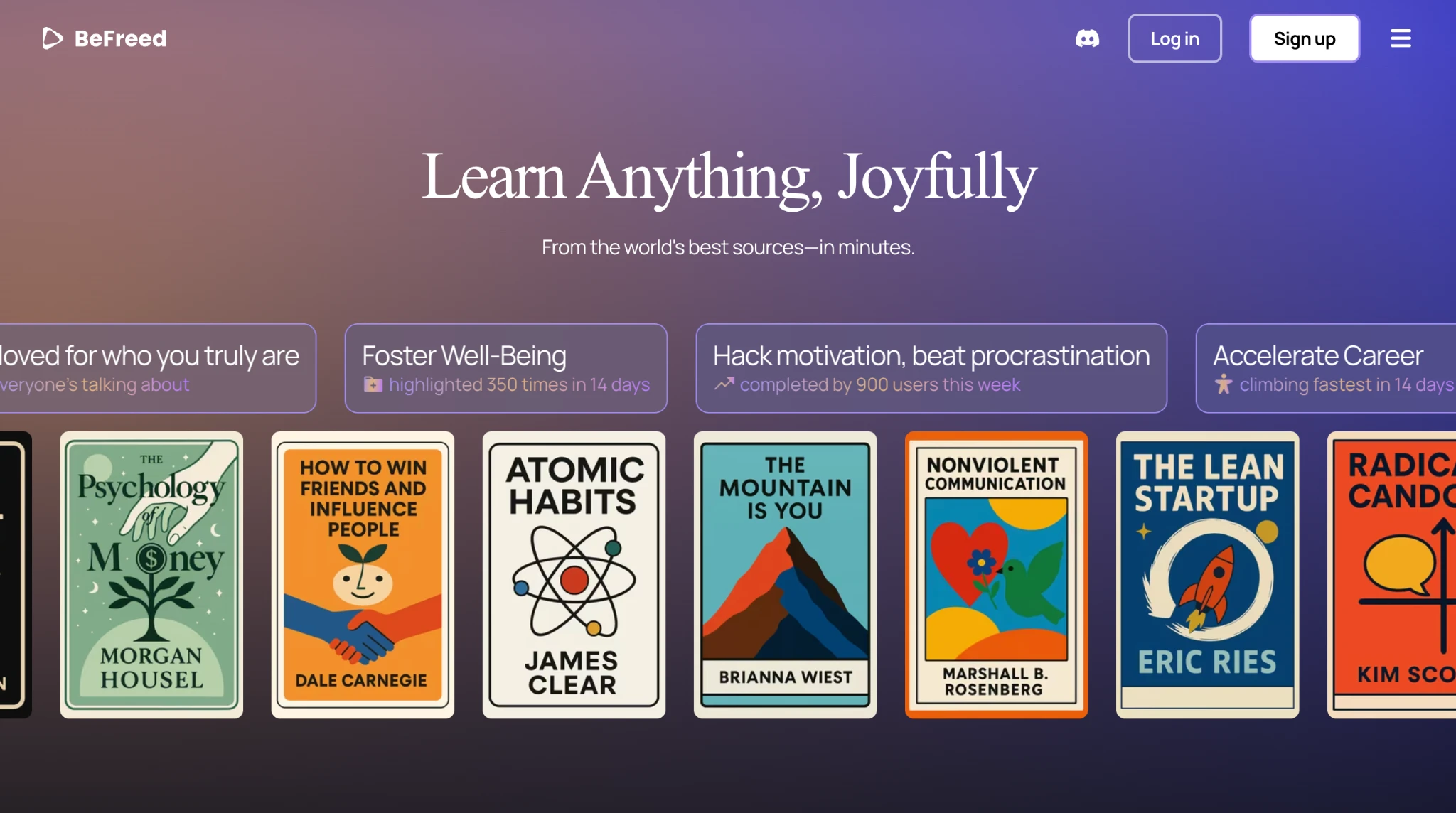Click the BeFreed logo icon

coord(52,38)
